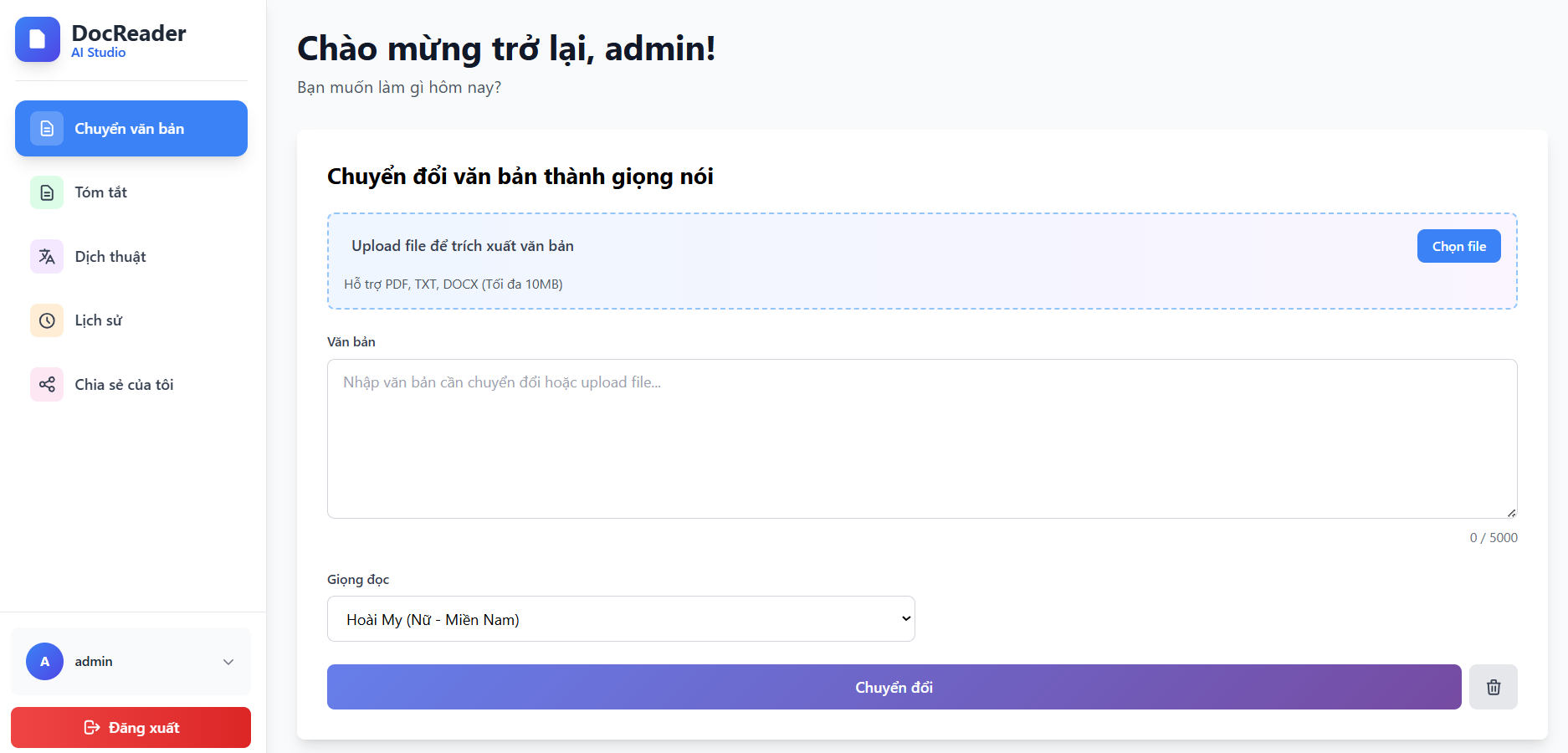Click the Đăng xuất button
This screenshot has width=1568, height=753.
(131, 727)
